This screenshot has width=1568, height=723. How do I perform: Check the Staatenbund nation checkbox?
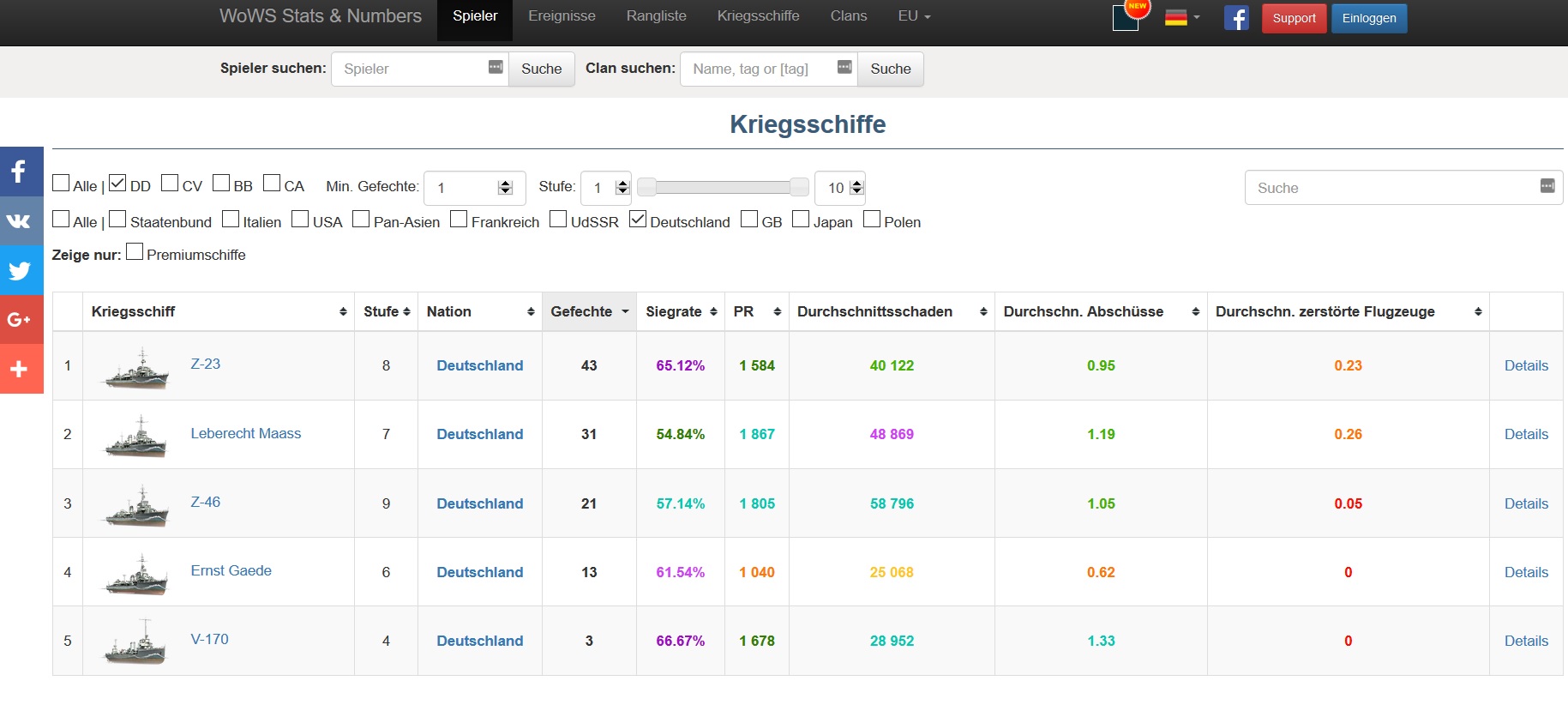tap(117, 219)
